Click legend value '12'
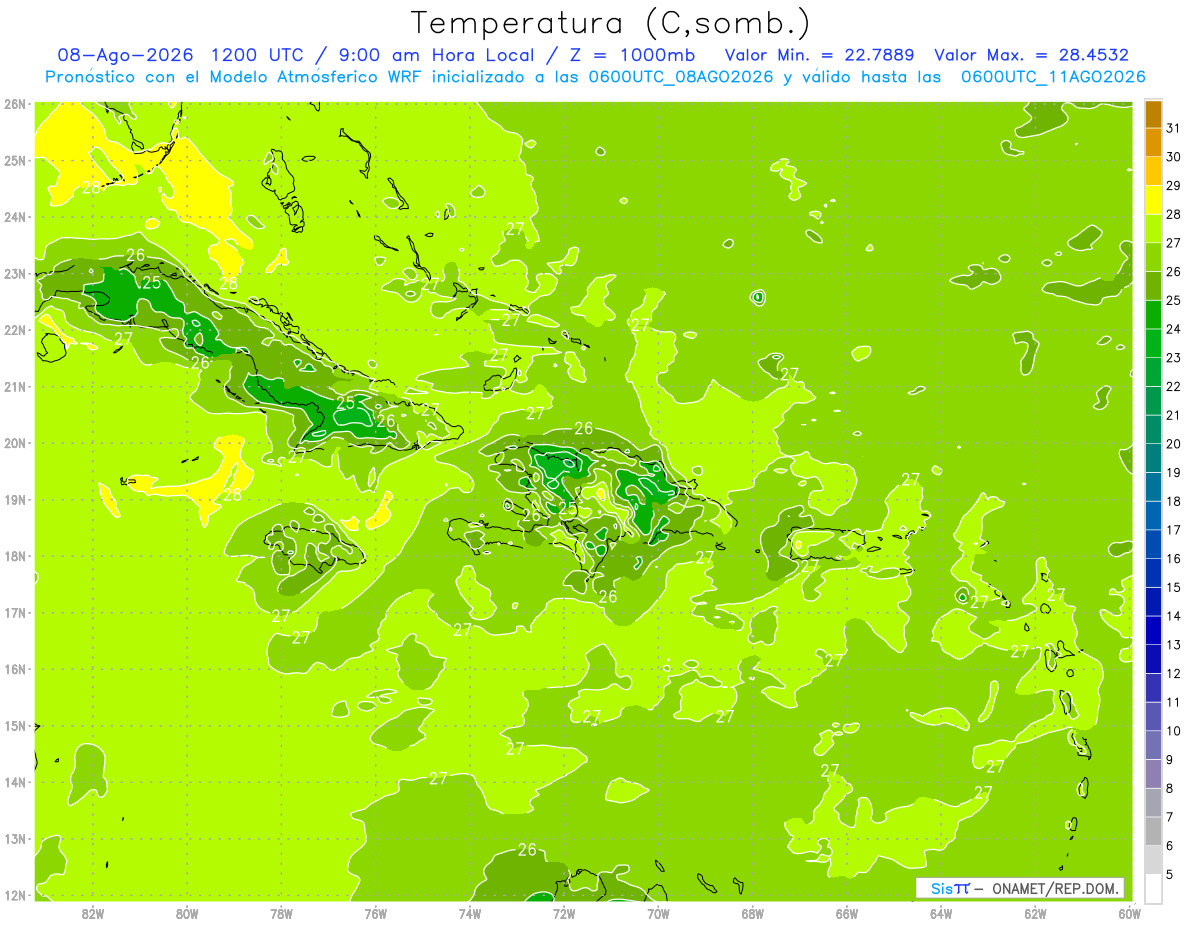 [x=1173, y=673]
